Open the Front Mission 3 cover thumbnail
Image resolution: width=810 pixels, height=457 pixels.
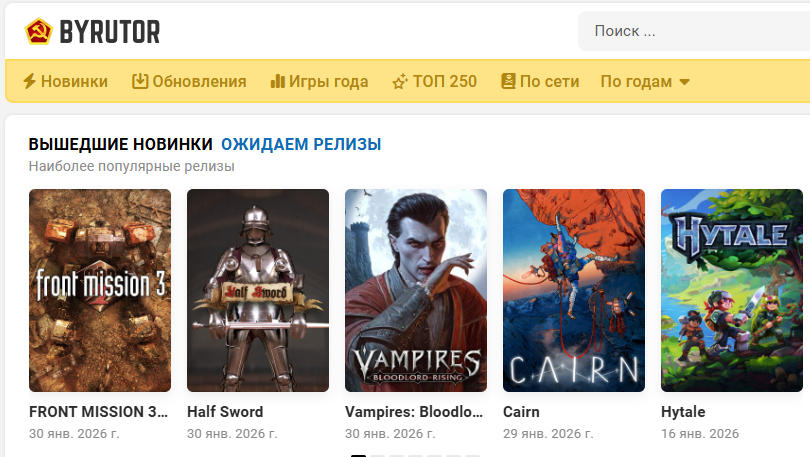[x=100, y=290]
